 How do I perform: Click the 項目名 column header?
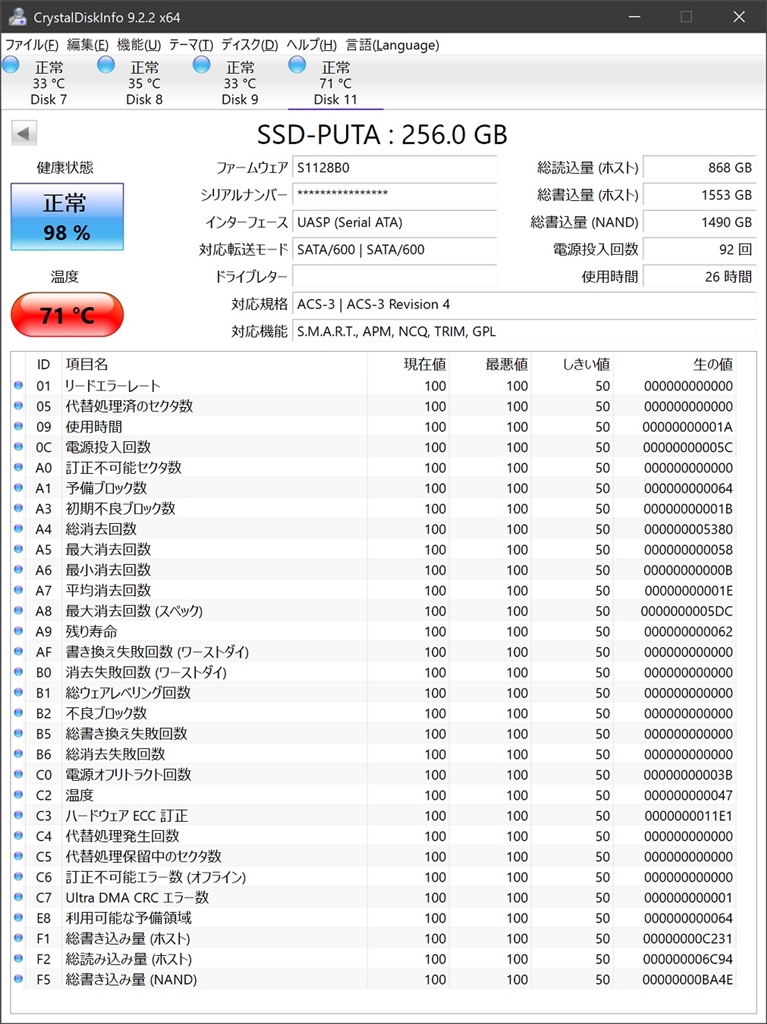pyautogui.click(x=214, y=364)
